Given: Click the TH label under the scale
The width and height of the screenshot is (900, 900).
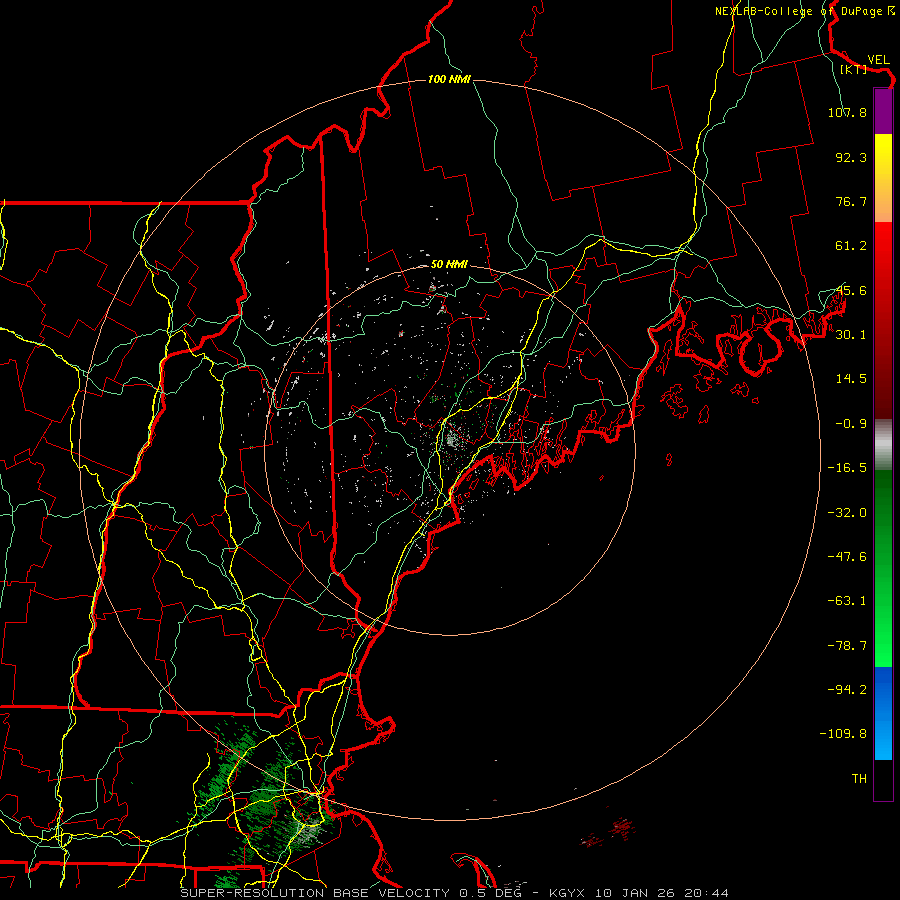Looking at the screenshot, I should (x=859, y=778).
